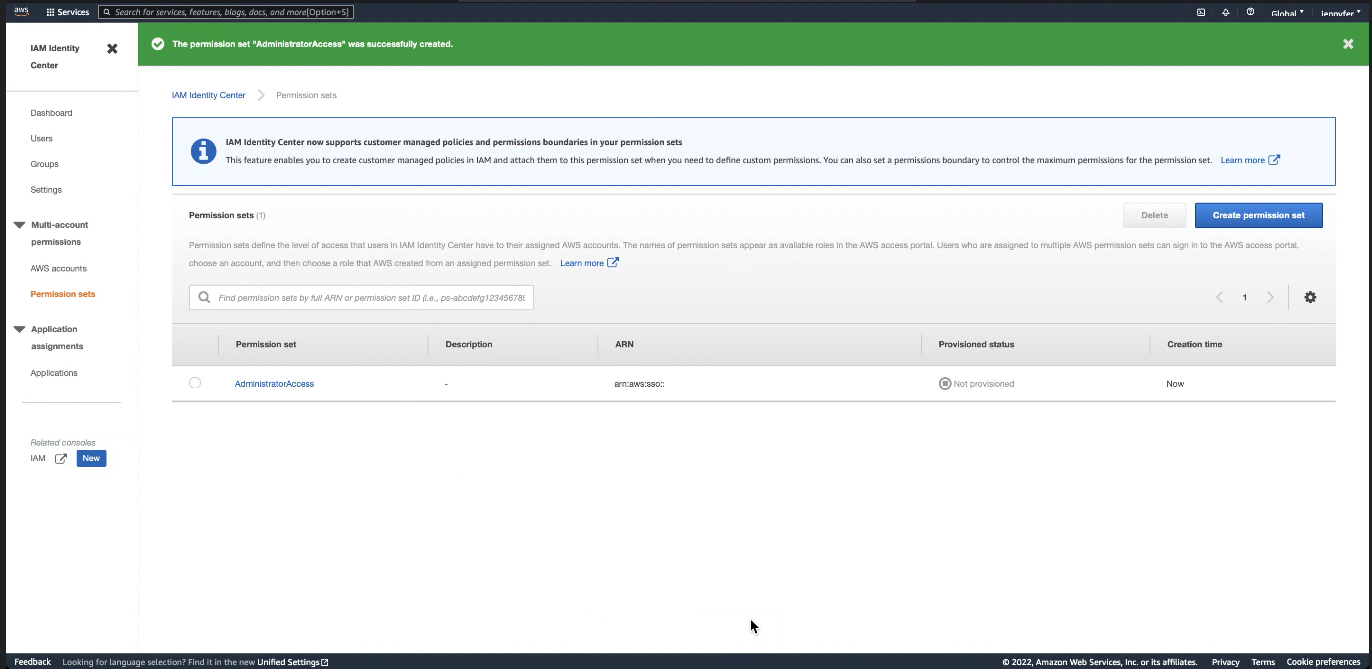Click the Creation time column header

[1194, 344]
